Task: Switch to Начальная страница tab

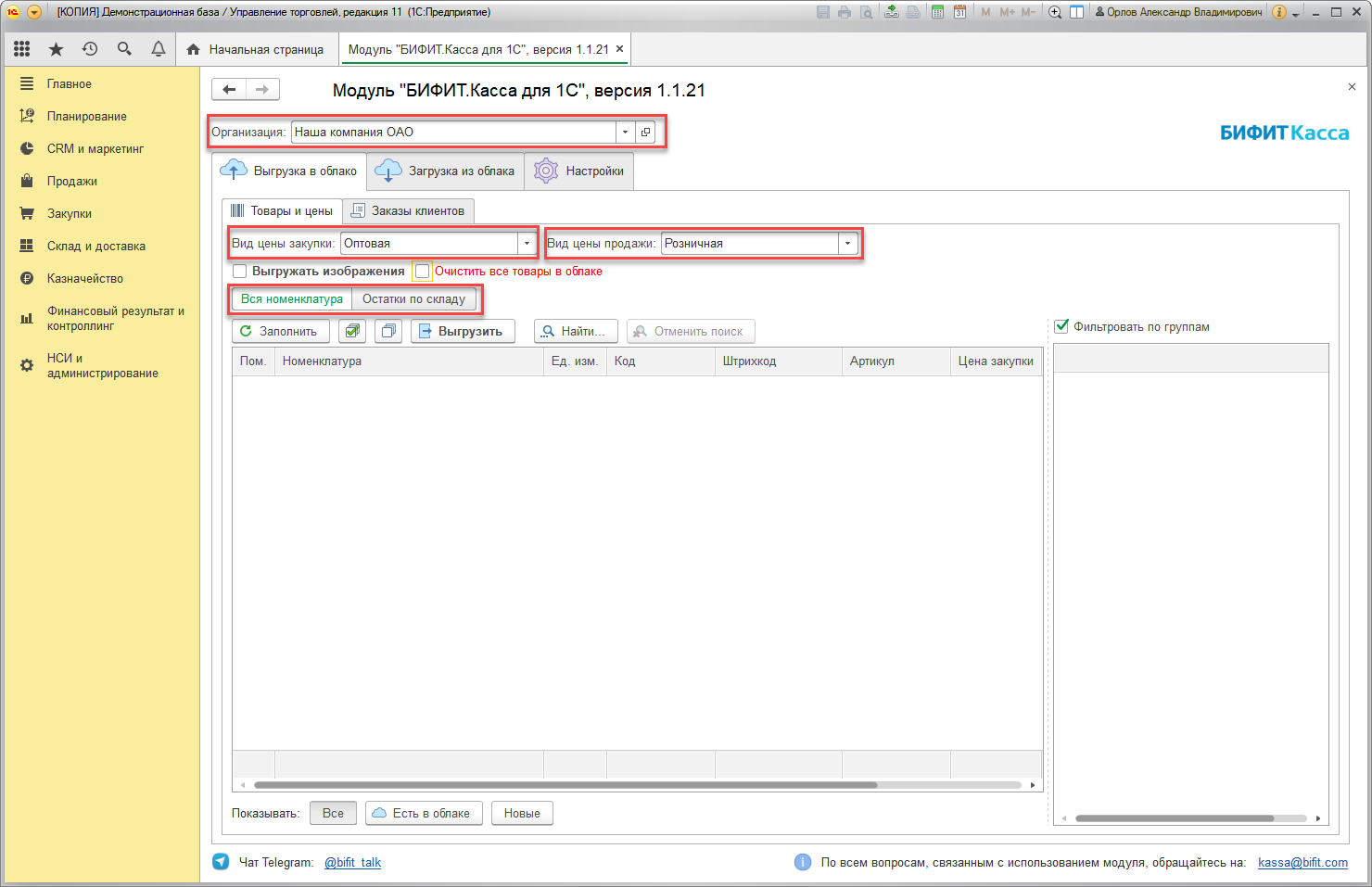Action: click(255, 49)
